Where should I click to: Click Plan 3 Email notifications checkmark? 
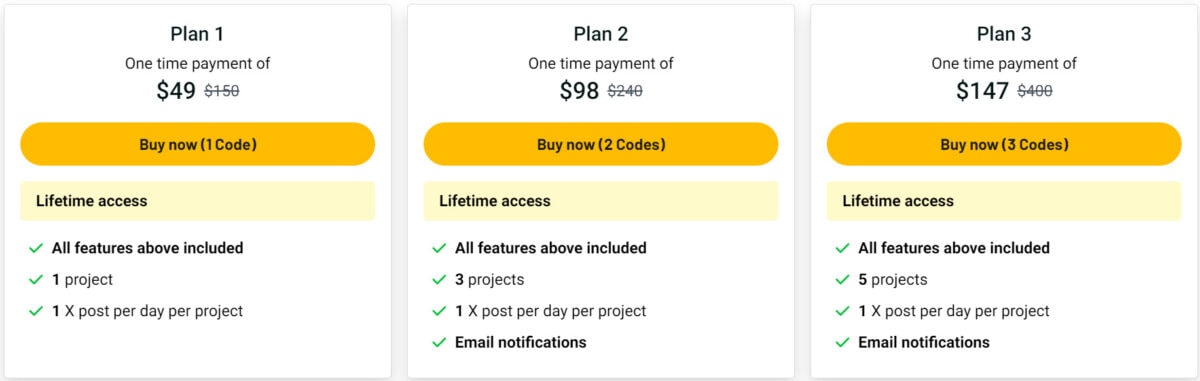point(842,342)
